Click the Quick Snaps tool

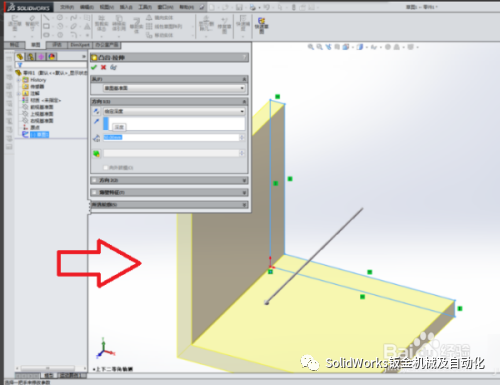pos(243,24)
